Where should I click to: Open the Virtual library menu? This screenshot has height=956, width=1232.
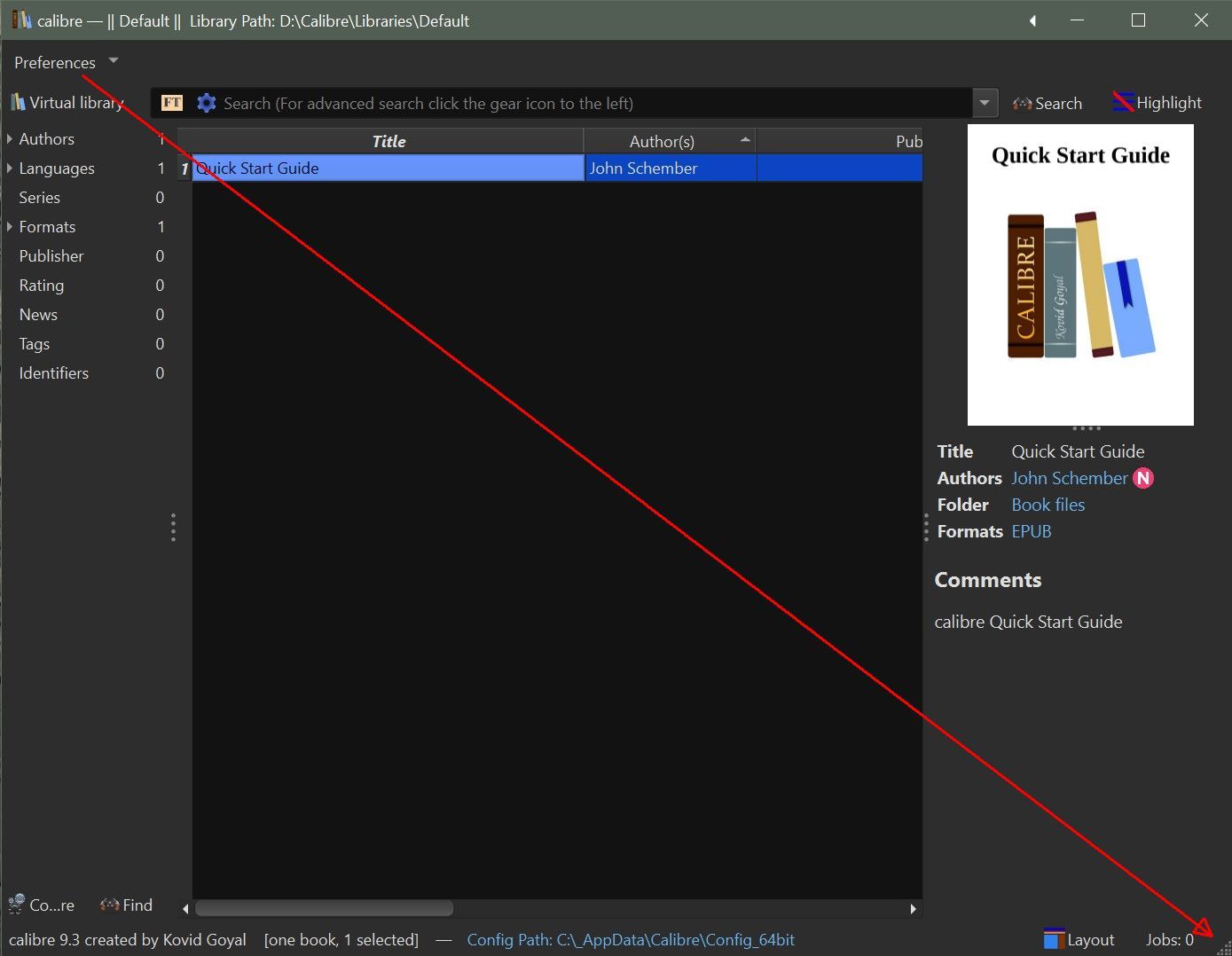tap(67, 103)
